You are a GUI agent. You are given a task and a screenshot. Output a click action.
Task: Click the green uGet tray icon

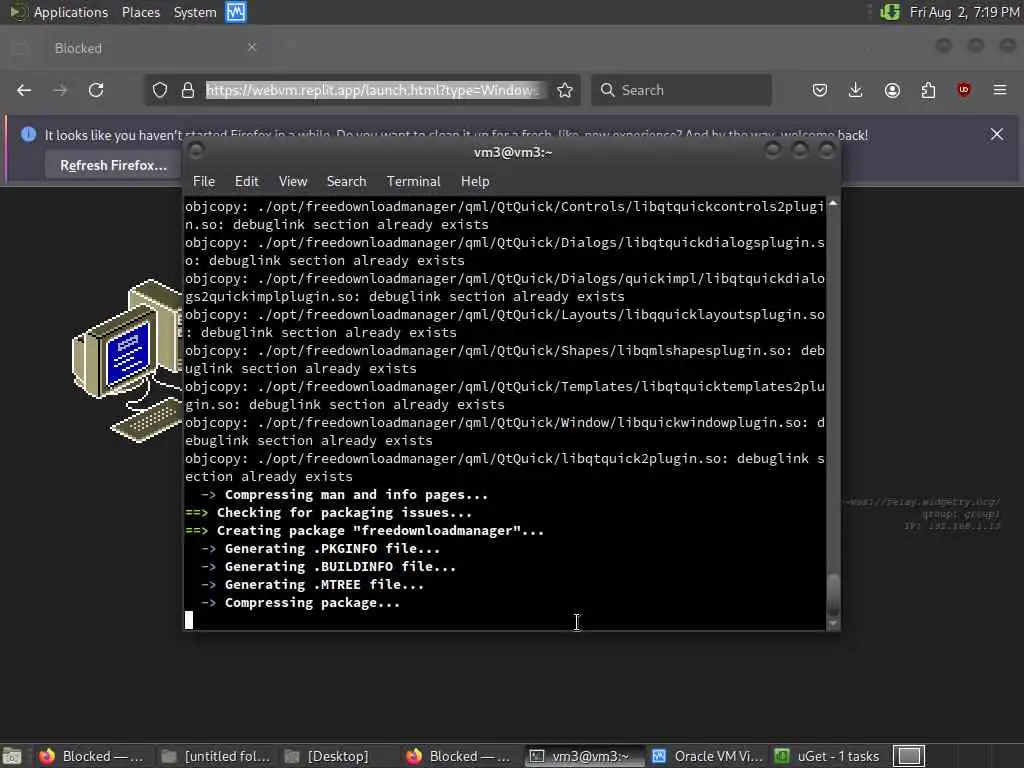pos(890,12)
